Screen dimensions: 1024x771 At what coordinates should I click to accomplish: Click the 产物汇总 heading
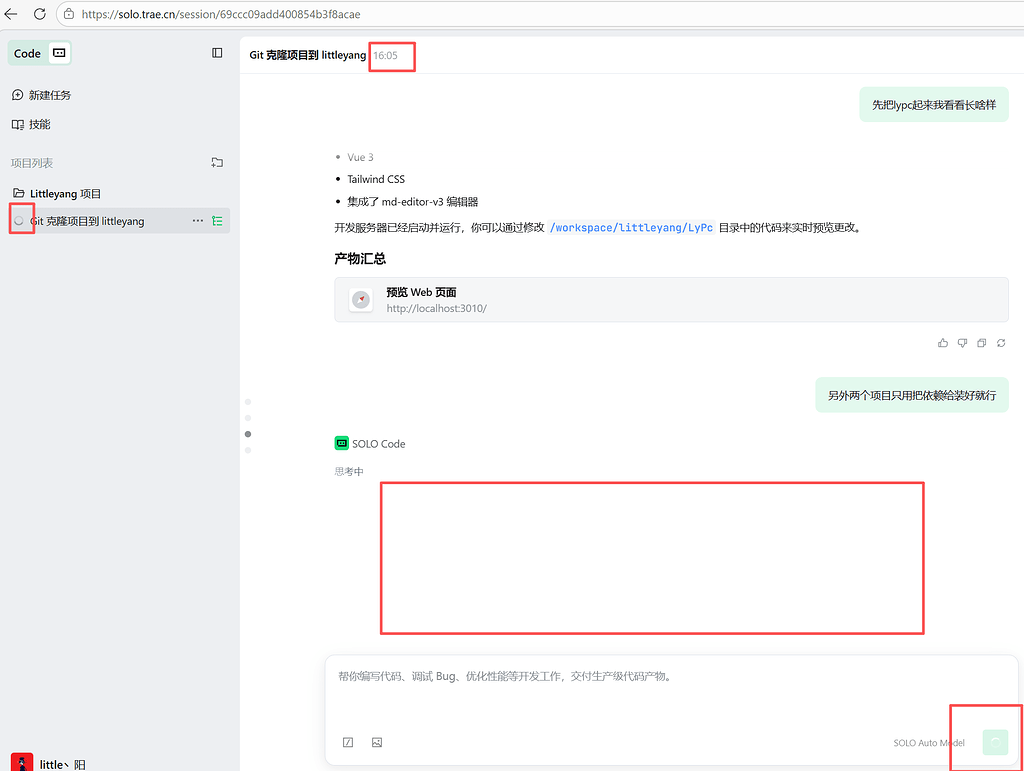pyautogui.click(x=360, y=259)
